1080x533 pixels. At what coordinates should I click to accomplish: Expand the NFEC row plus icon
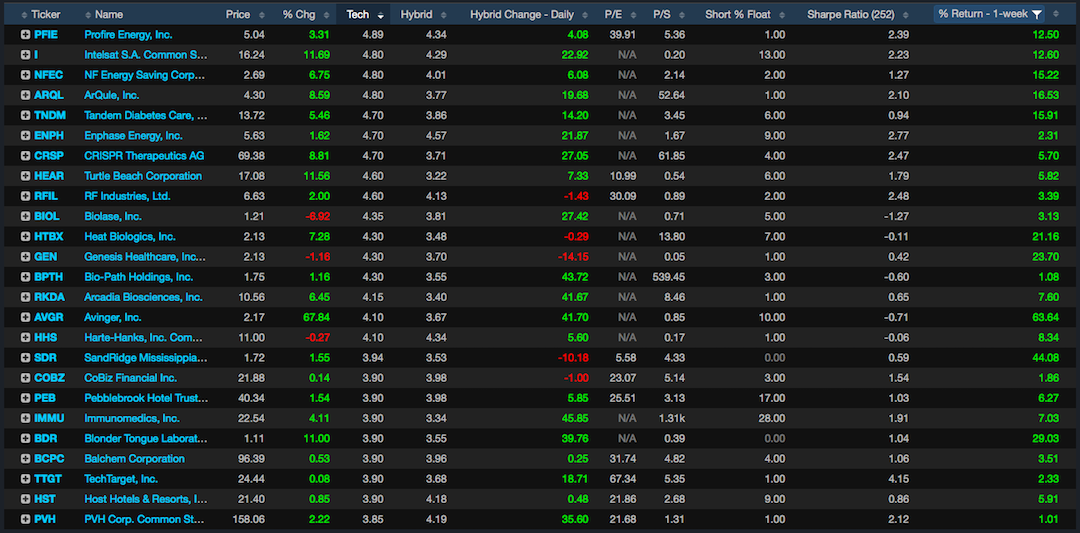tap(25, 75)
